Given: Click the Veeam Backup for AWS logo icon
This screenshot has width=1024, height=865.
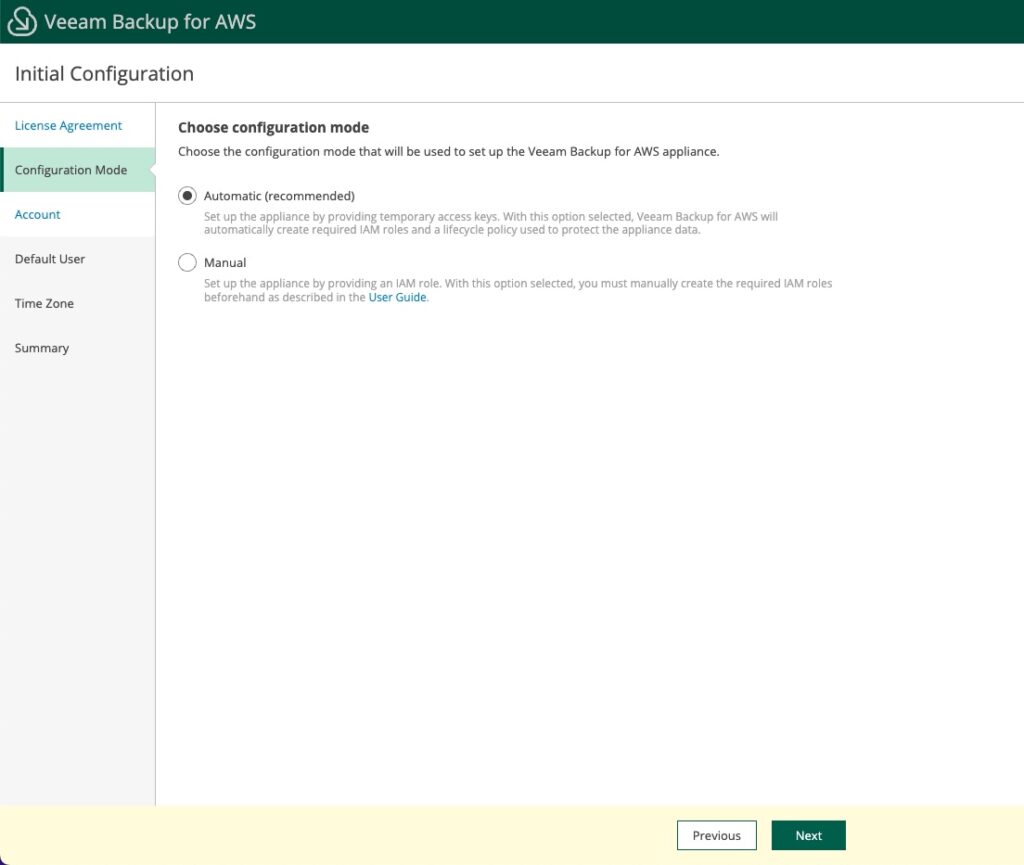Looking at the screenshot, I should pyautogui.click(x=21, y=21).
